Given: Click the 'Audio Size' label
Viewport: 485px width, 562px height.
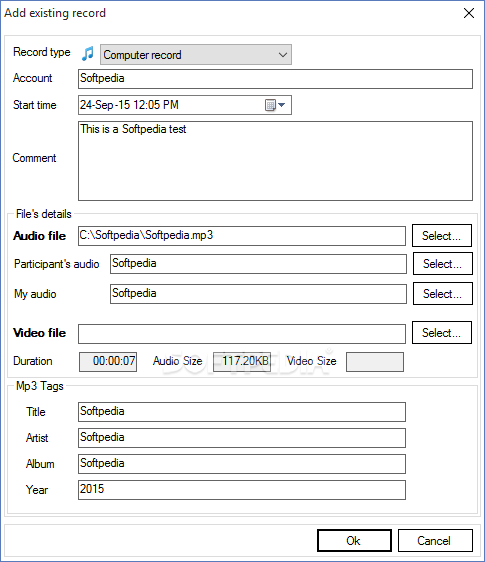Looking at the screenshot, I should pos(177,361).
